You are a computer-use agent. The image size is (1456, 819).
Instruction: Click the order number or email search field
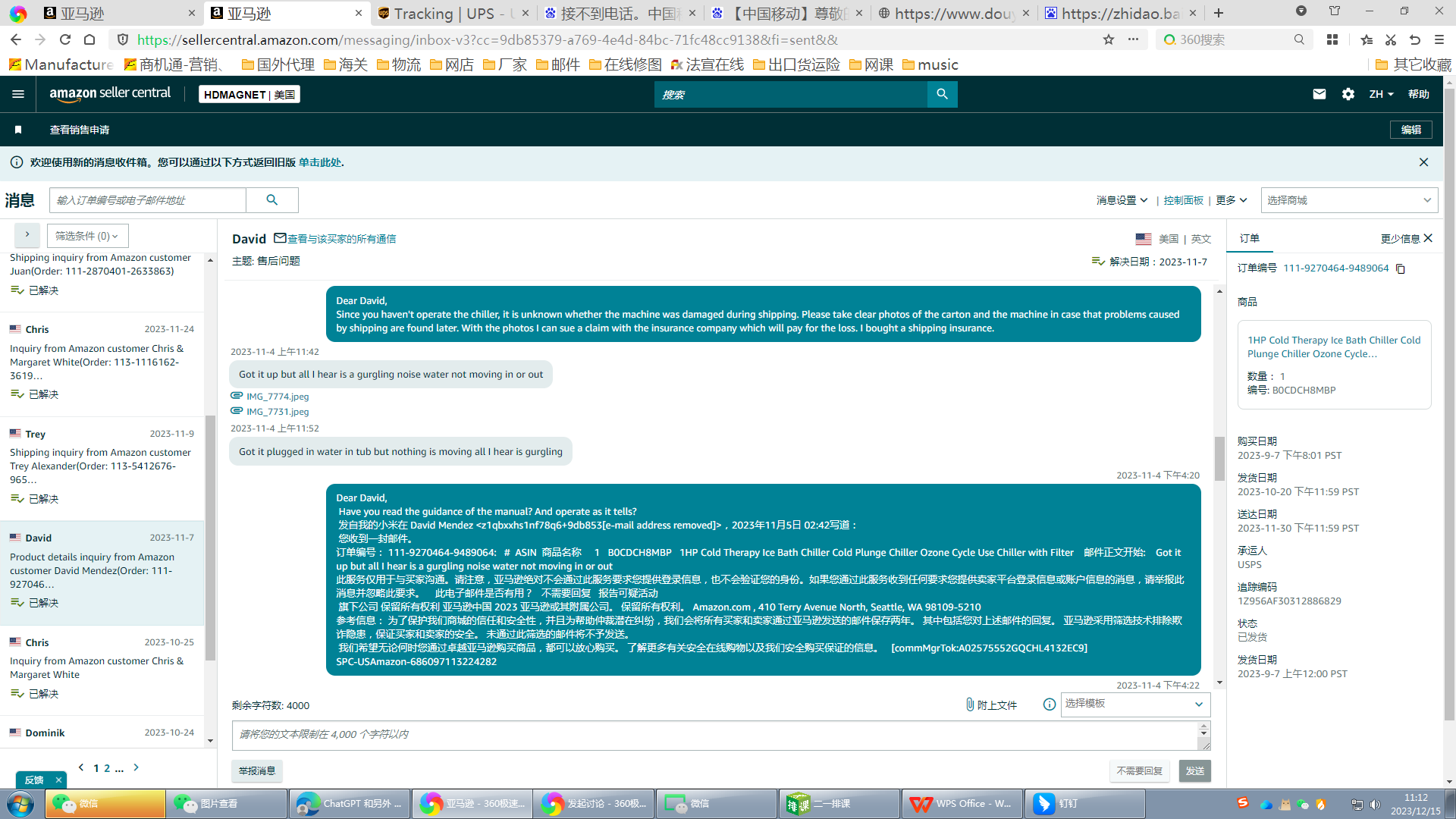pyautogui.click(x=148, y=200)
